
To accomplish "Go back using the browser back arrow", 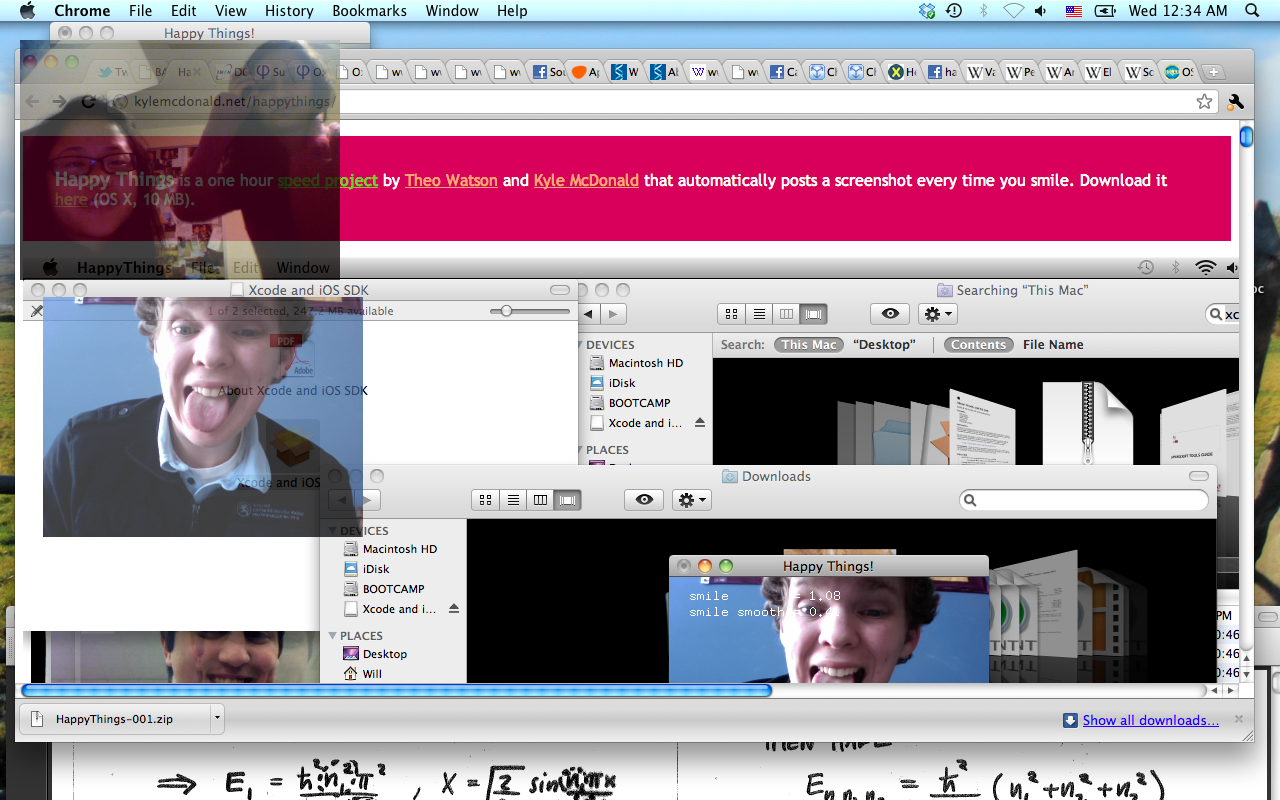I will click(x=32, y=102).
